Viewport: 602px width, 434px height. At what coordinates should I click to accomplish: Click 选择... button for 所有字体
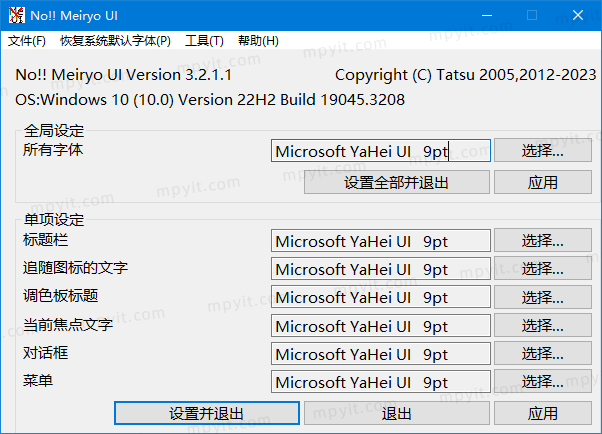[x=542, y=151]
